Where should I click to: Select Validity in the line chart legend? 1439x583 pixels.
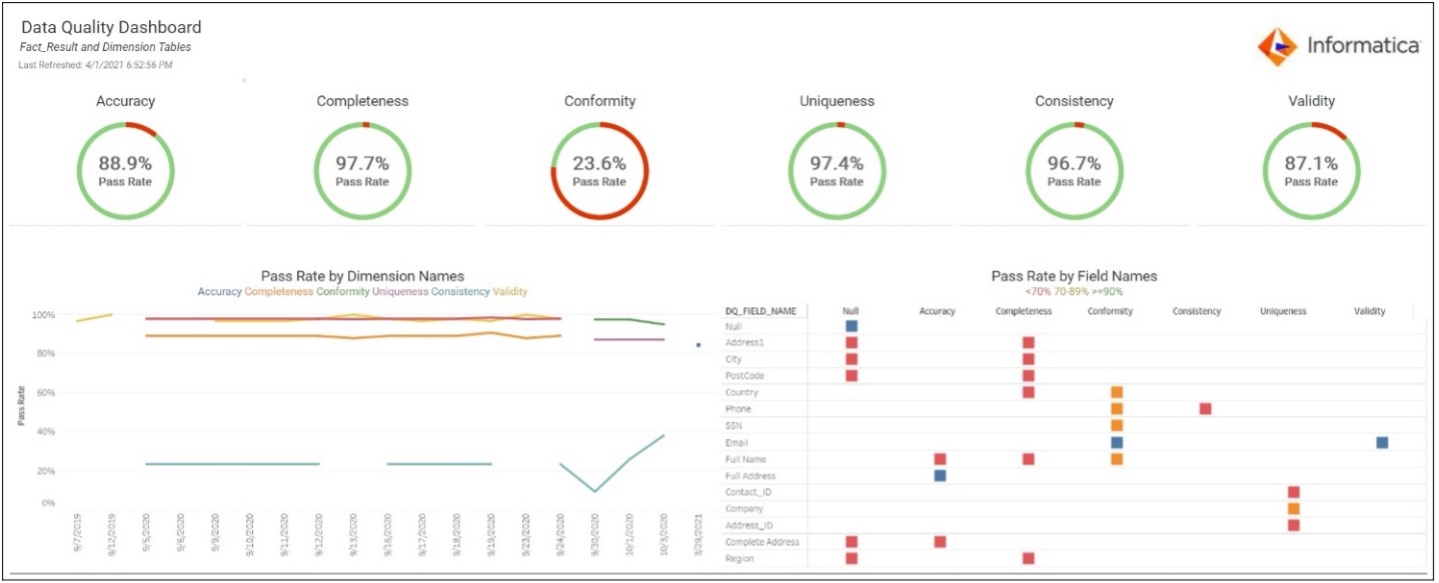510,292
